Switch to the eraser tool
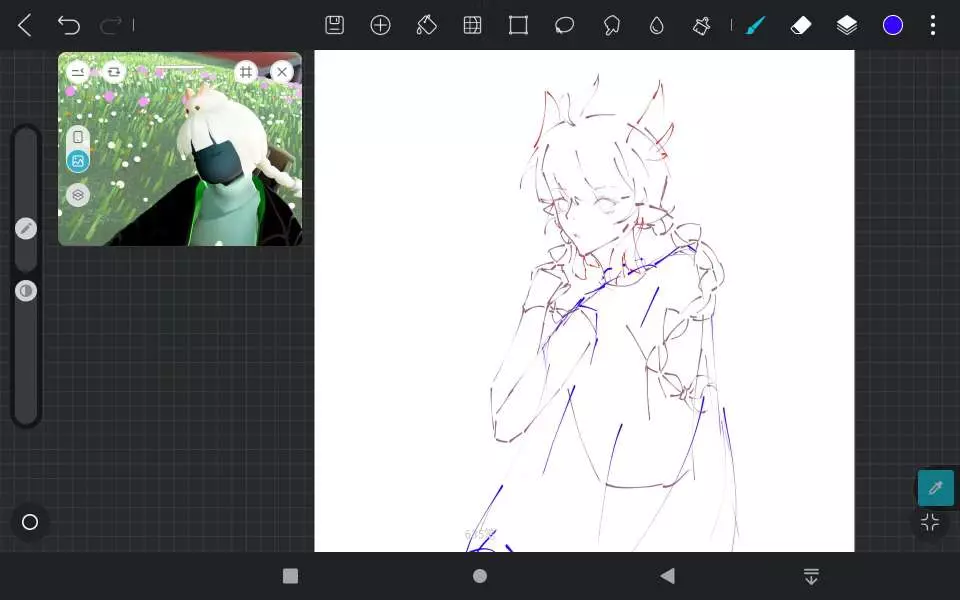The image size is (960, 600). click(801, 25)
